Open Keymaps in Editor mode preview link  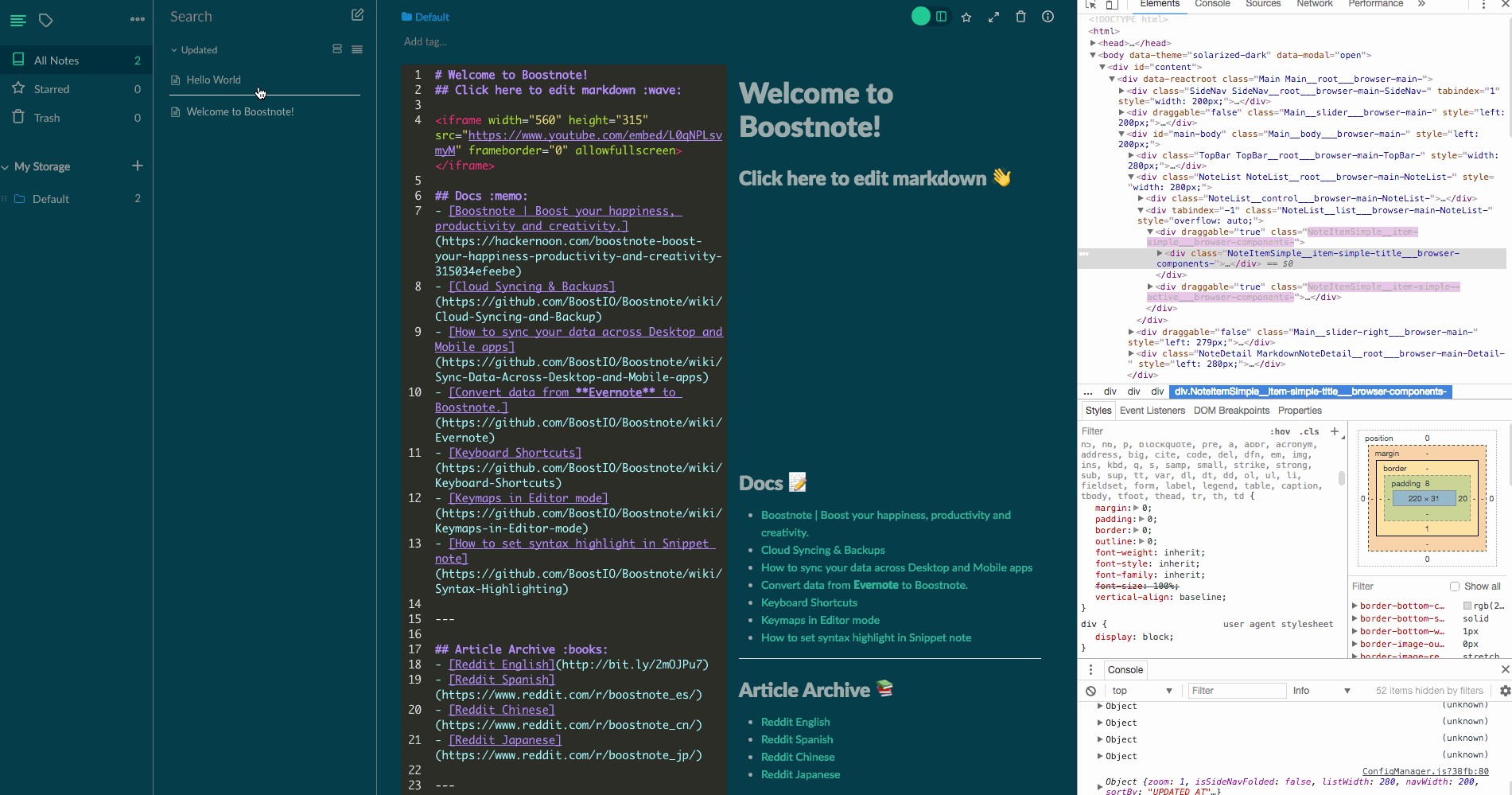(820, 620)
